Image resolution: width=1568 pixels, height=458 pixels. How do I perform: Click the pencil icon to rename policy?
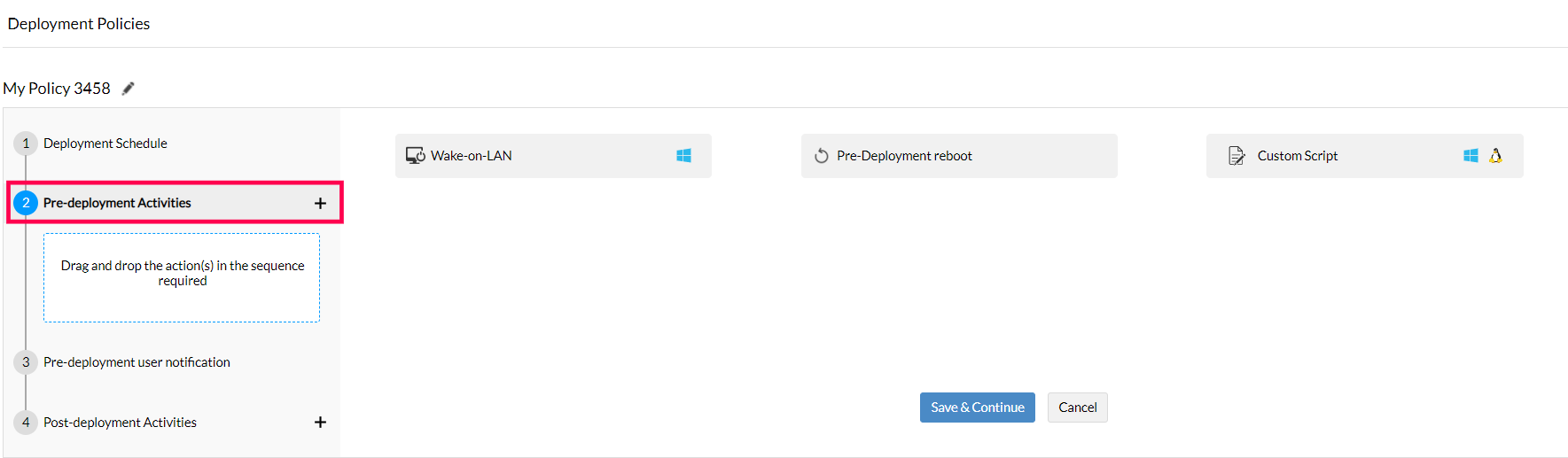click(129, 88)
